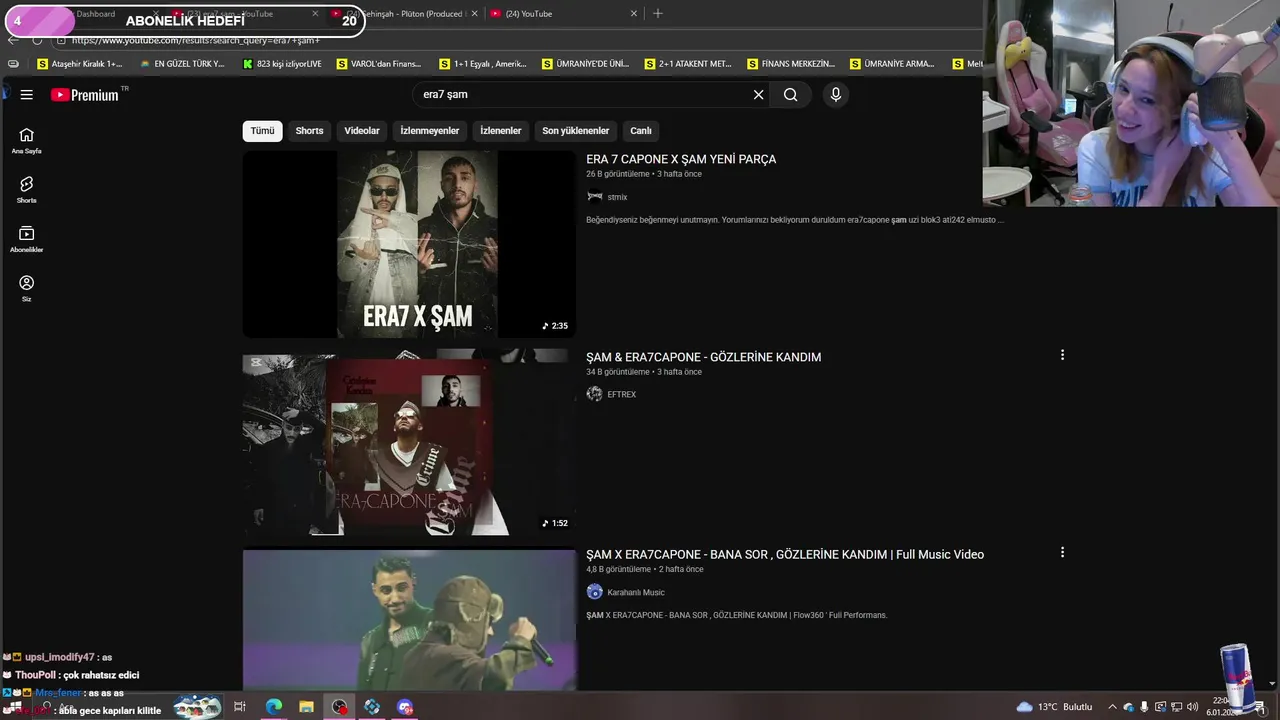This screenshot has width=1280, height=720.
Task: Open the Ataşehir Kiralık bookmark
Action: point(79,64)
